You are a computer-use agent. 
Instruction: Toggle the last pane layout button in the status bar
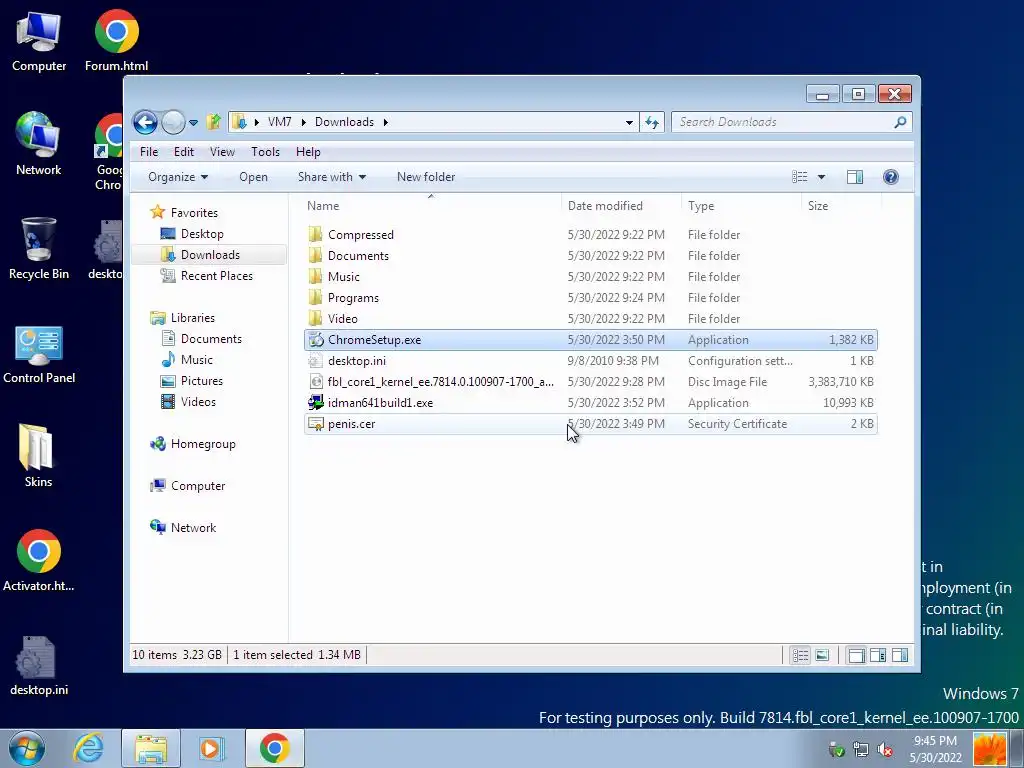point(900,655)
